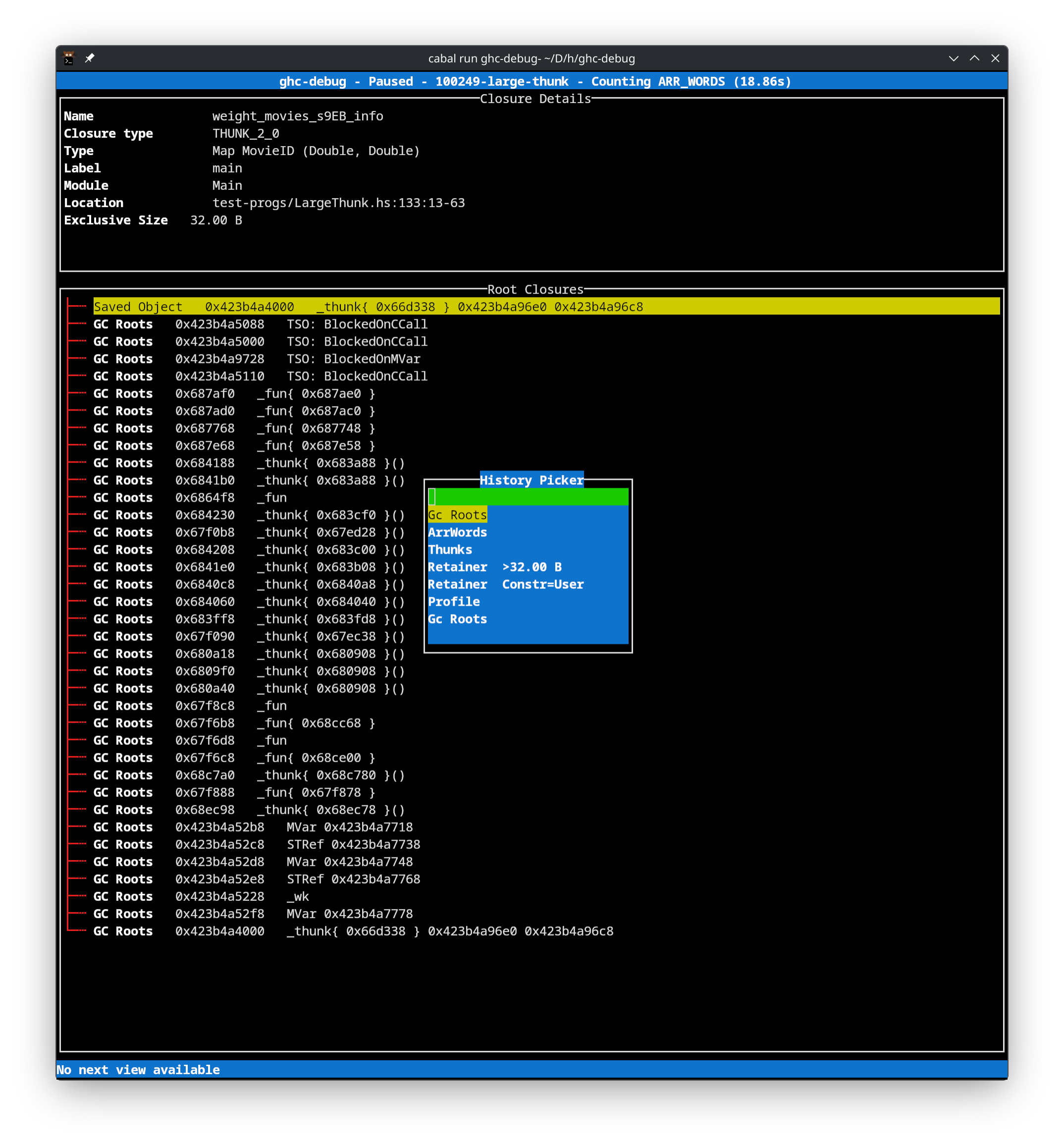Select GC Roots 0x68c7a0 thunk row
The height and width of the screenshot is (1146, 1064).
click(249, 775)
